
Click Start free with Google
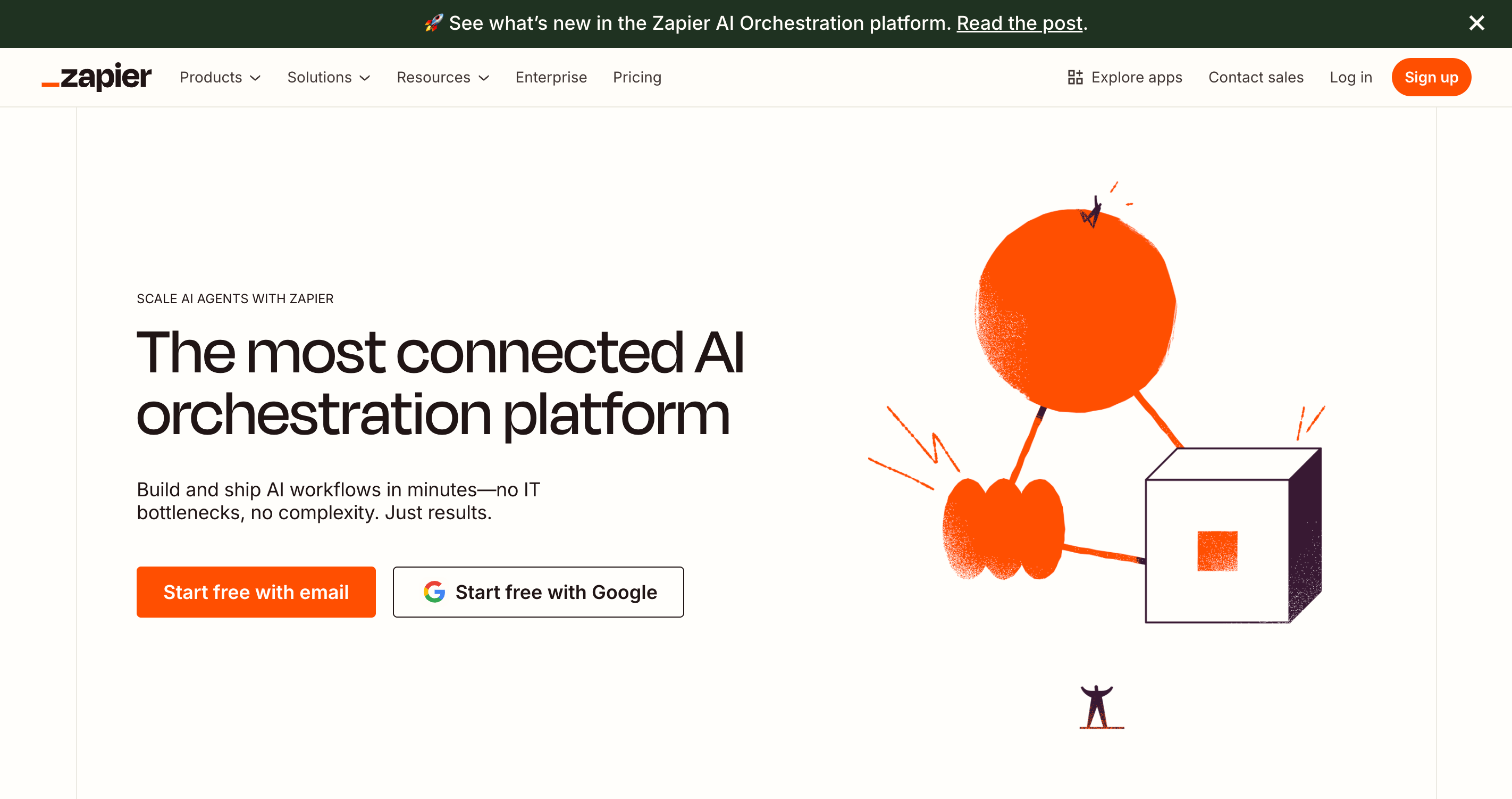pos(538,592)
